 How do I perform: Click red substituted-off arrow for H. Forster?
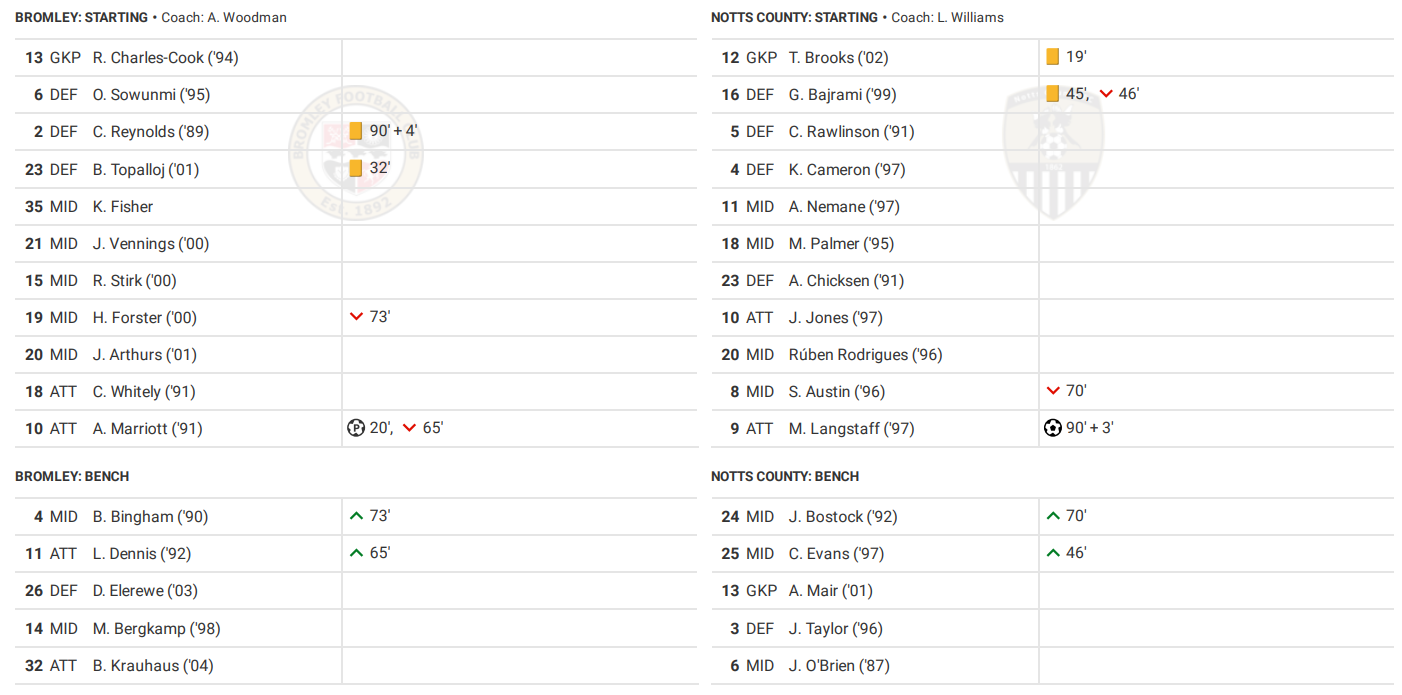coord(356,317)
